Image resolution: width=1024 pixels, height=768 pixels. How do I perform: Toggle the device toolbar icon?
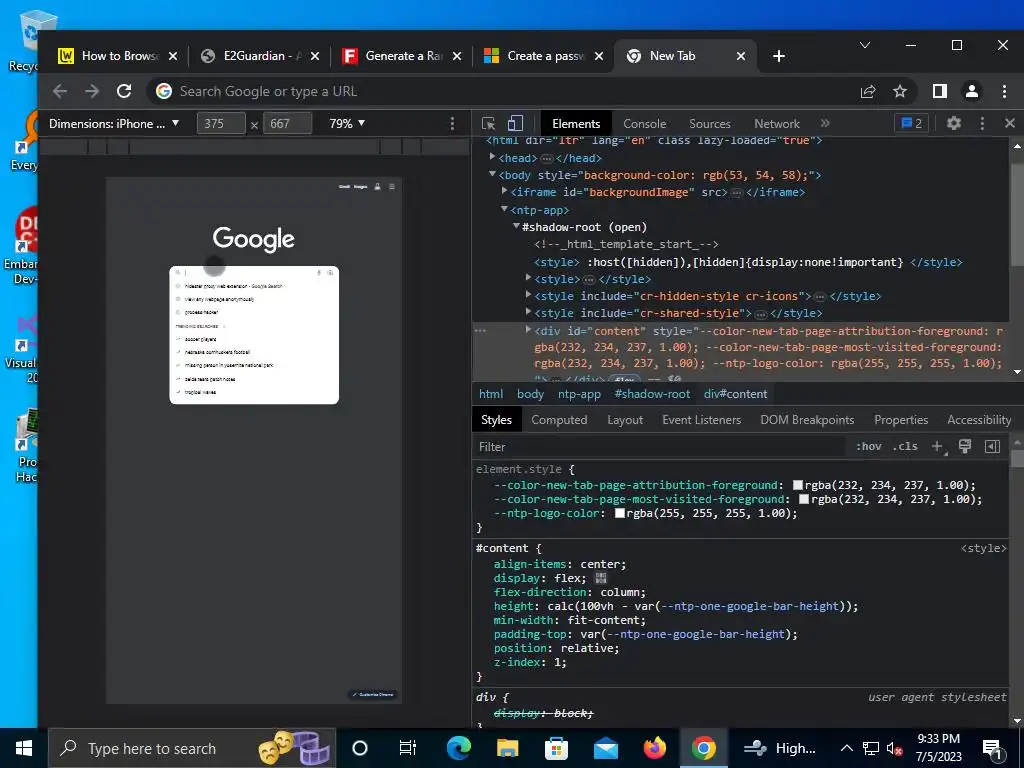click(x=515, y=123)
